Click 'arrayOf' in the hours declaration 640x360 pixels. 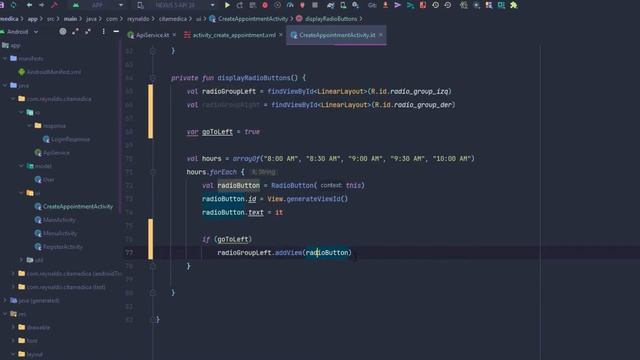pos(247,158)
